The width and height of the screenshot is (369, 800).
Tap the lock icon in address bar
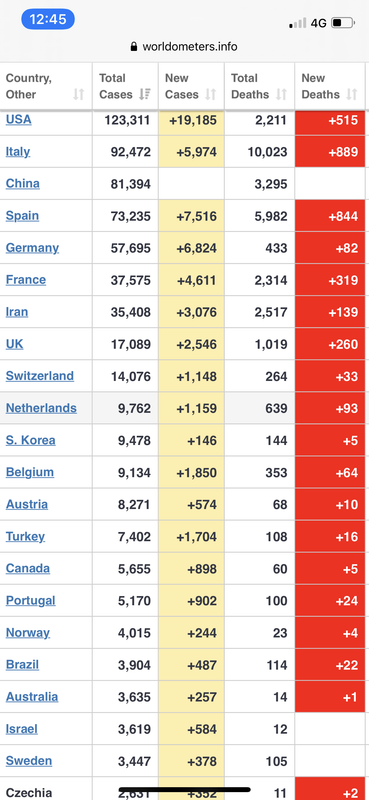pos(134,47)
